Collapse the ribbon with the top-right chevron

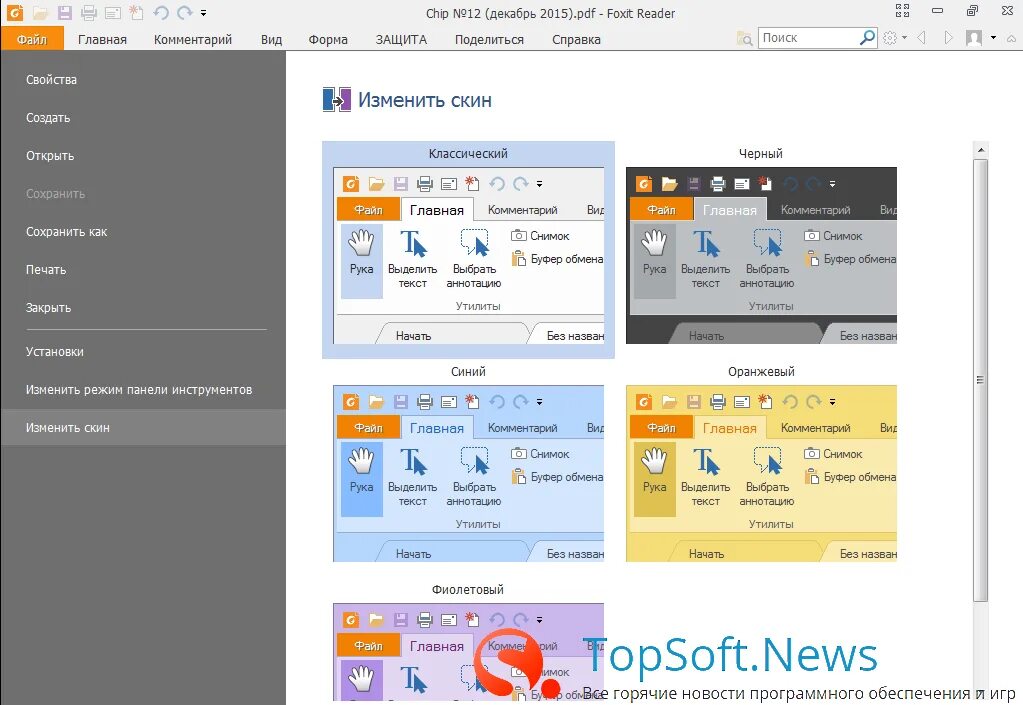[x=1011, y=38]
